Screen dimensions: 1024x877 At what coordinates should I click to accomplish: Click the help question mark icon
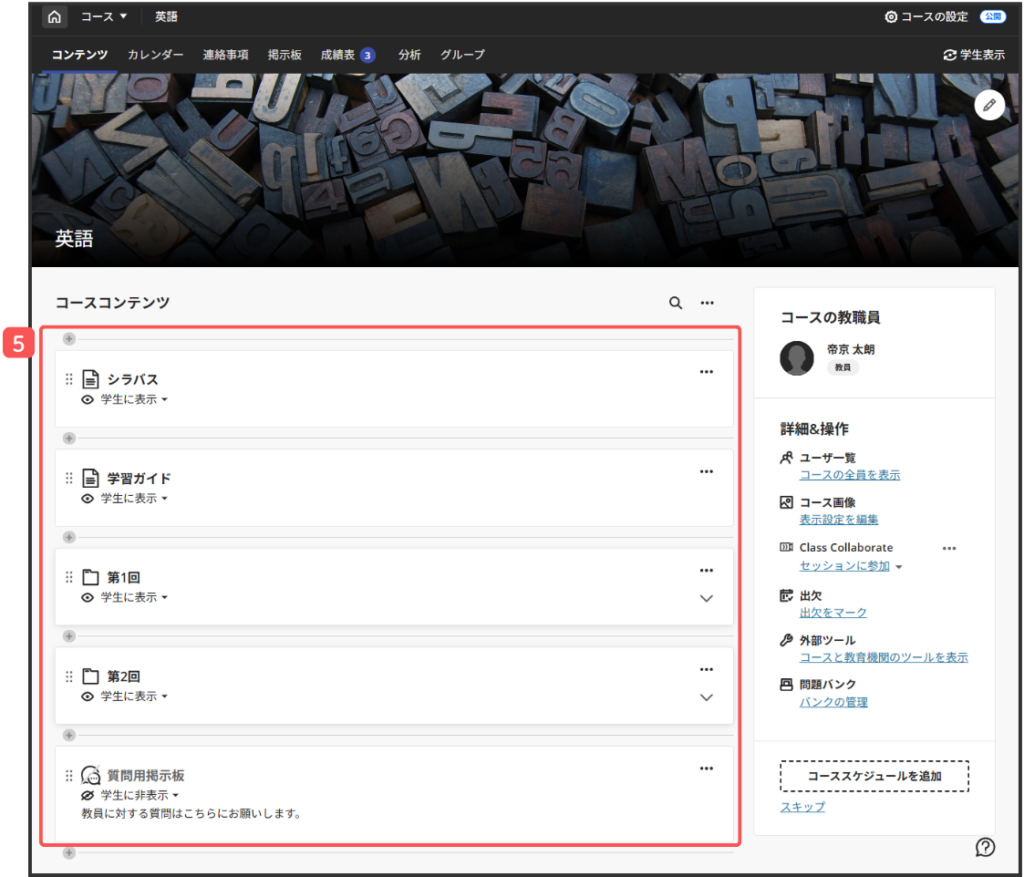tap(985, 847)
